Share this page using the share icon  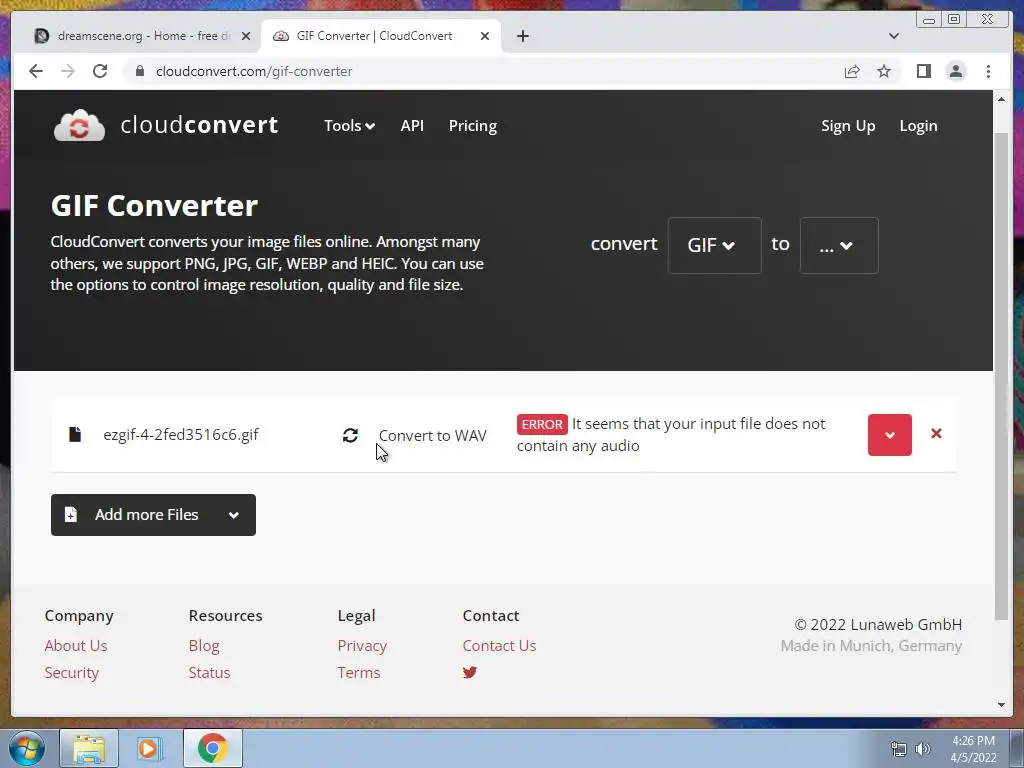(x=852, y=71)
